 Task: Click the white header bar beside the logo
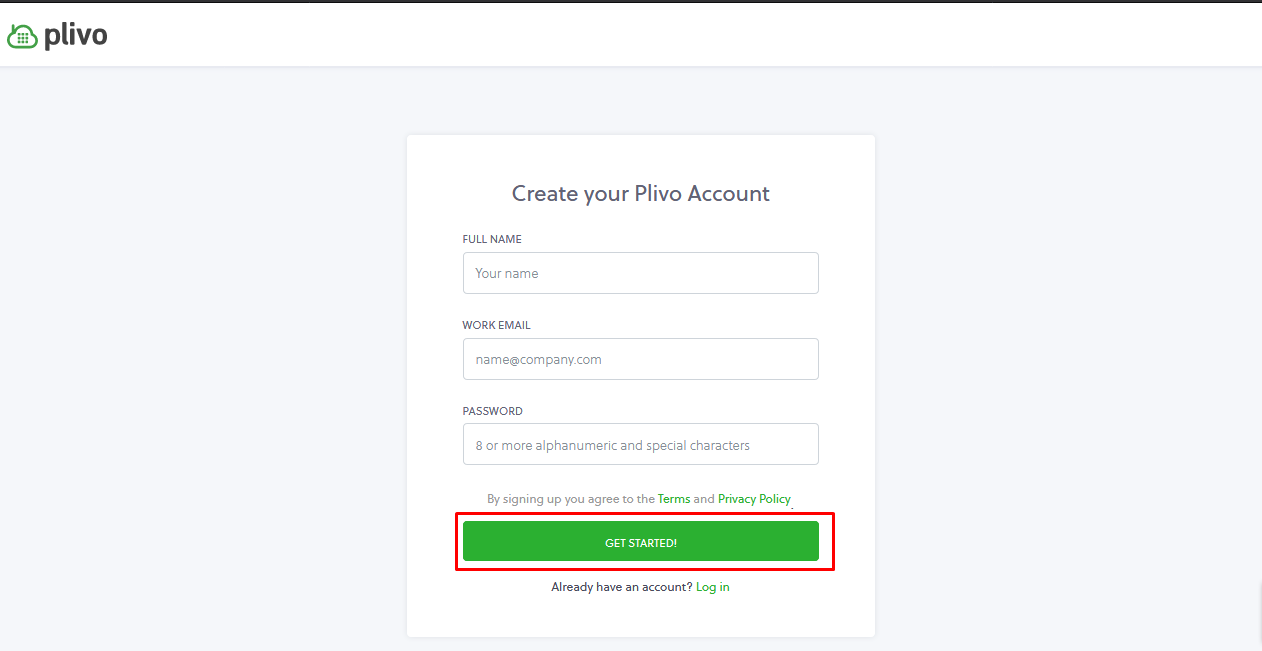[x=680, y=36]
